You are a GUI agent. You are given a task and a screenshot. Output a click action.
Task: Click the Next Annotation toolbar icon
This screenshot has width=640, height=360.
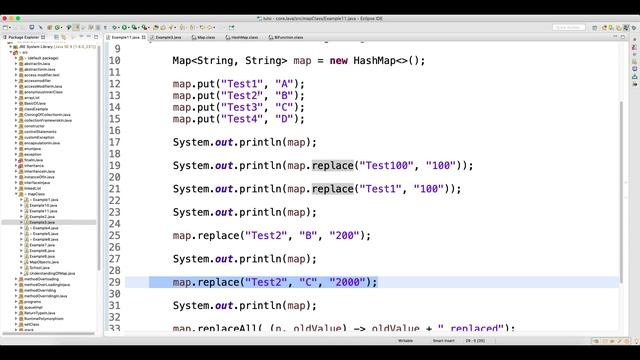coord(182,27)
